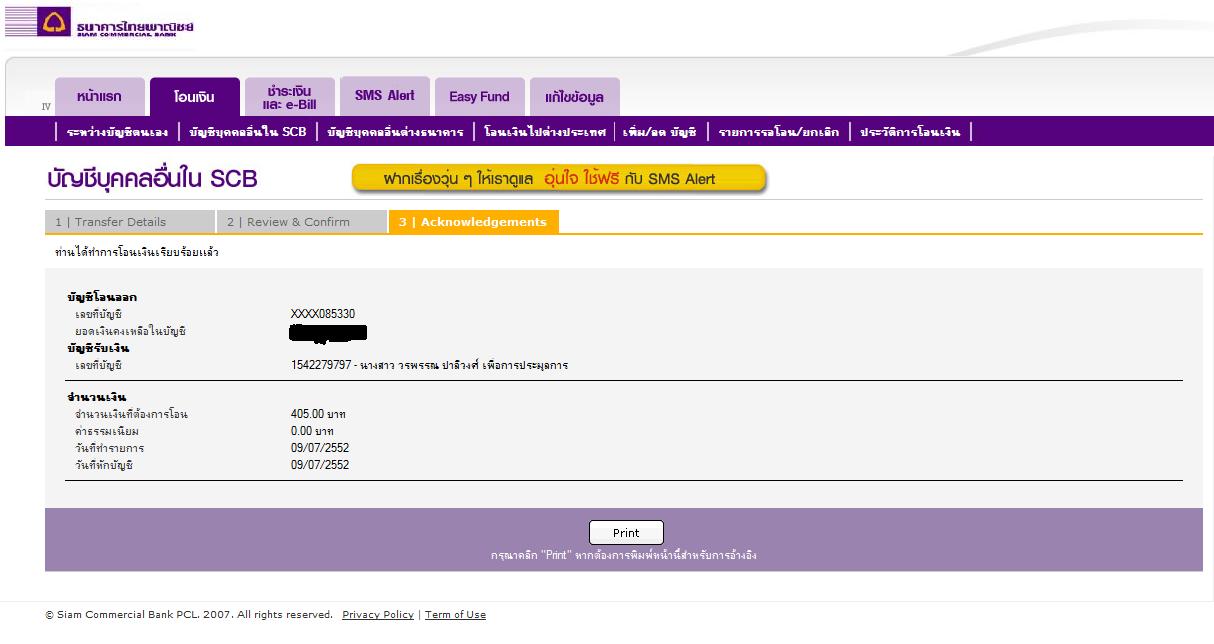This screenshot has height=644, width=1214.
Task: Switch to the SMS Alert tab
Action: click(384, 96)
